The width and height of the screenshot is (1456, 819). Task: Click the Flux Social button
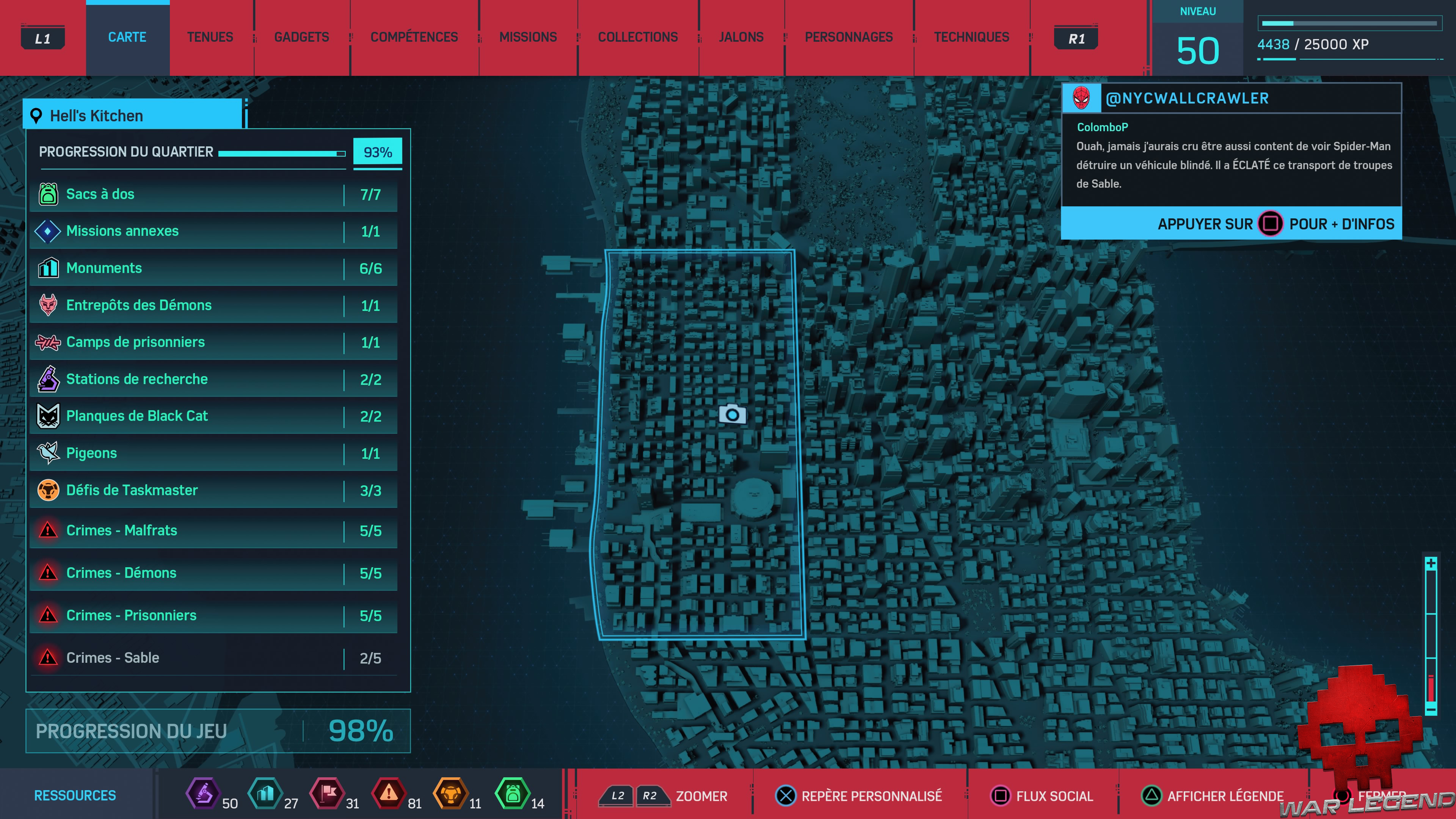(1042, 796)
